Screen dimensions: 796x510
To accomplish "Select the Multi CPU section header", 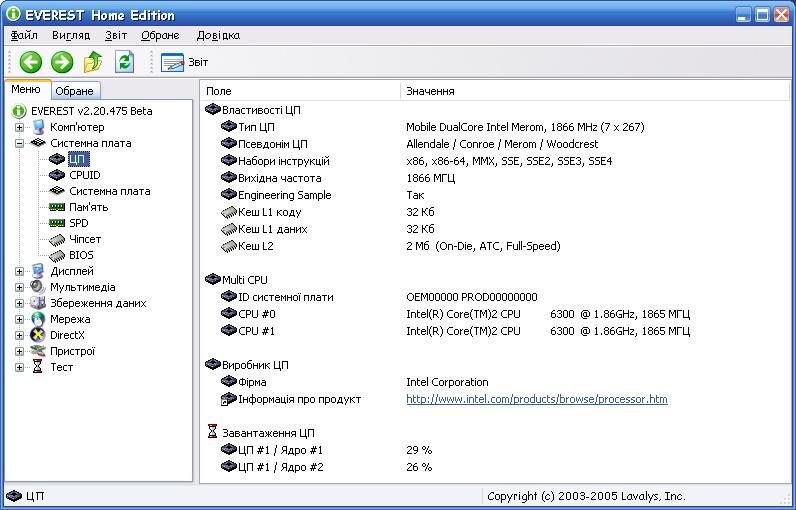I will (x=245, y=280).
